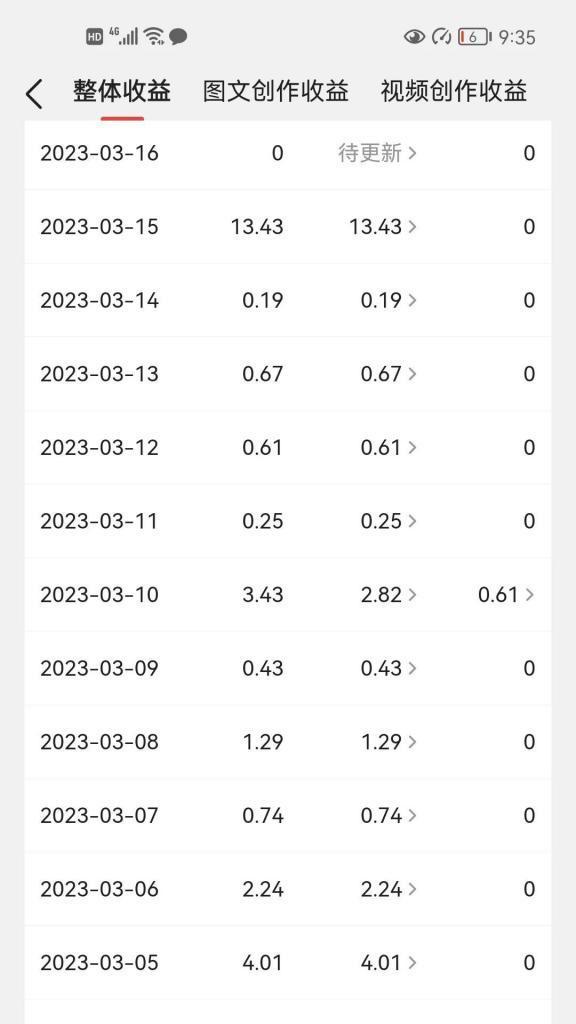Expand 0.61 video income on 2023-03-10
The height and width of the screenshot is (1024, 576).
click(506, 594)
